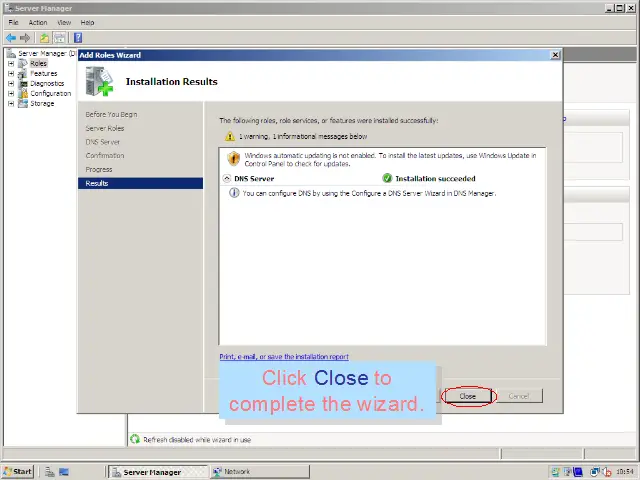Click '1 warning, 1 informational messages below' text
Screen dimensions: 640x480
point(303,136)
